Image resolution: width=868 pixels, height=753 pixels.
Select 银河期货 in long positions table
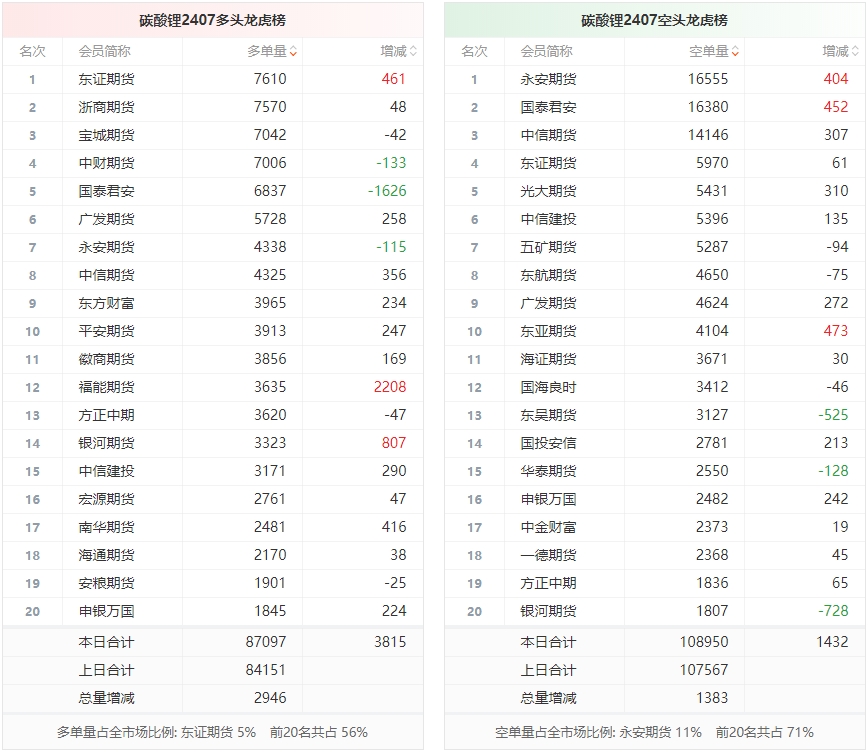point(106,443)
